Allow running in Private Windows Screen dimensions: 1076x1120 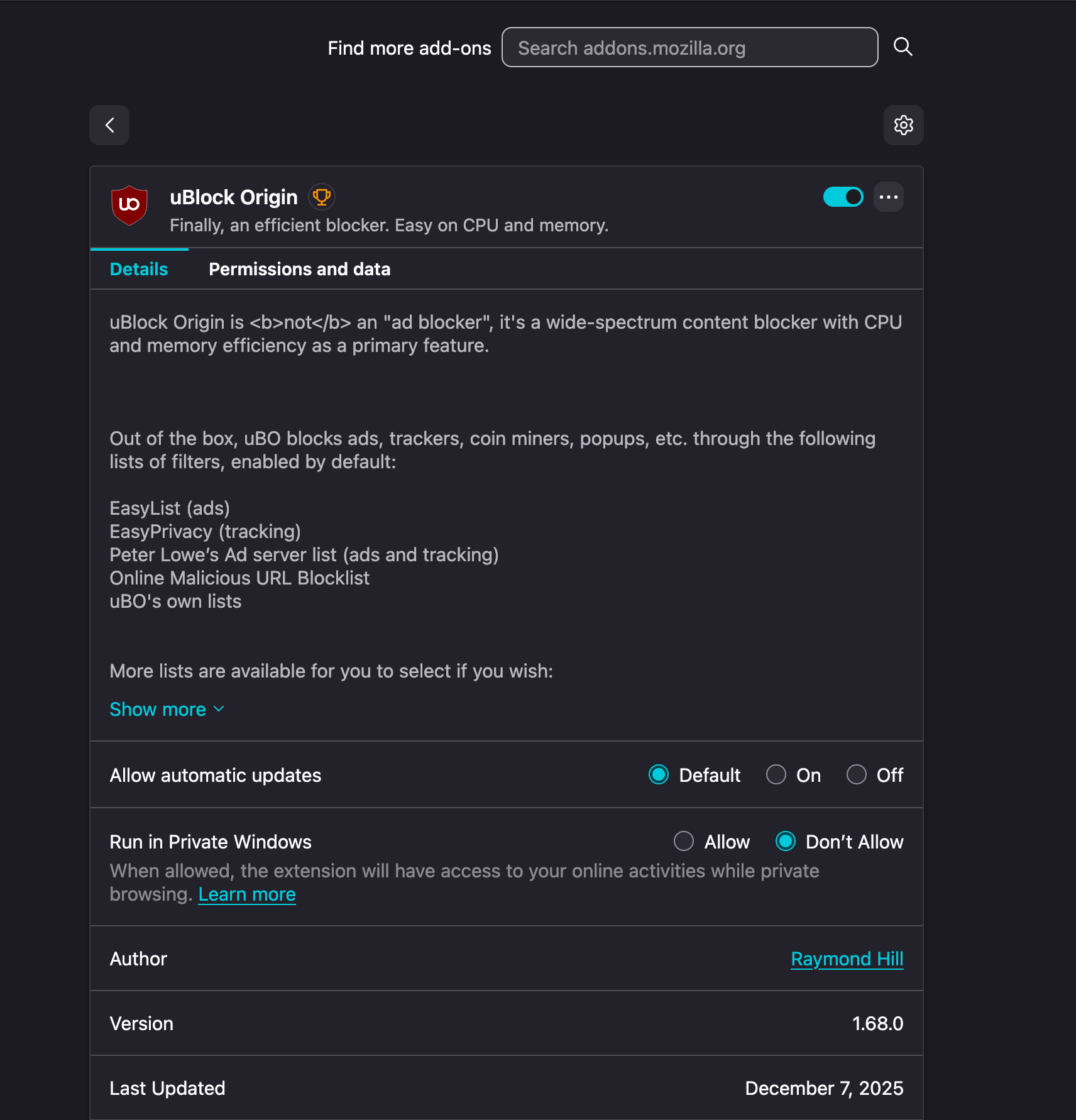(684, 842)
